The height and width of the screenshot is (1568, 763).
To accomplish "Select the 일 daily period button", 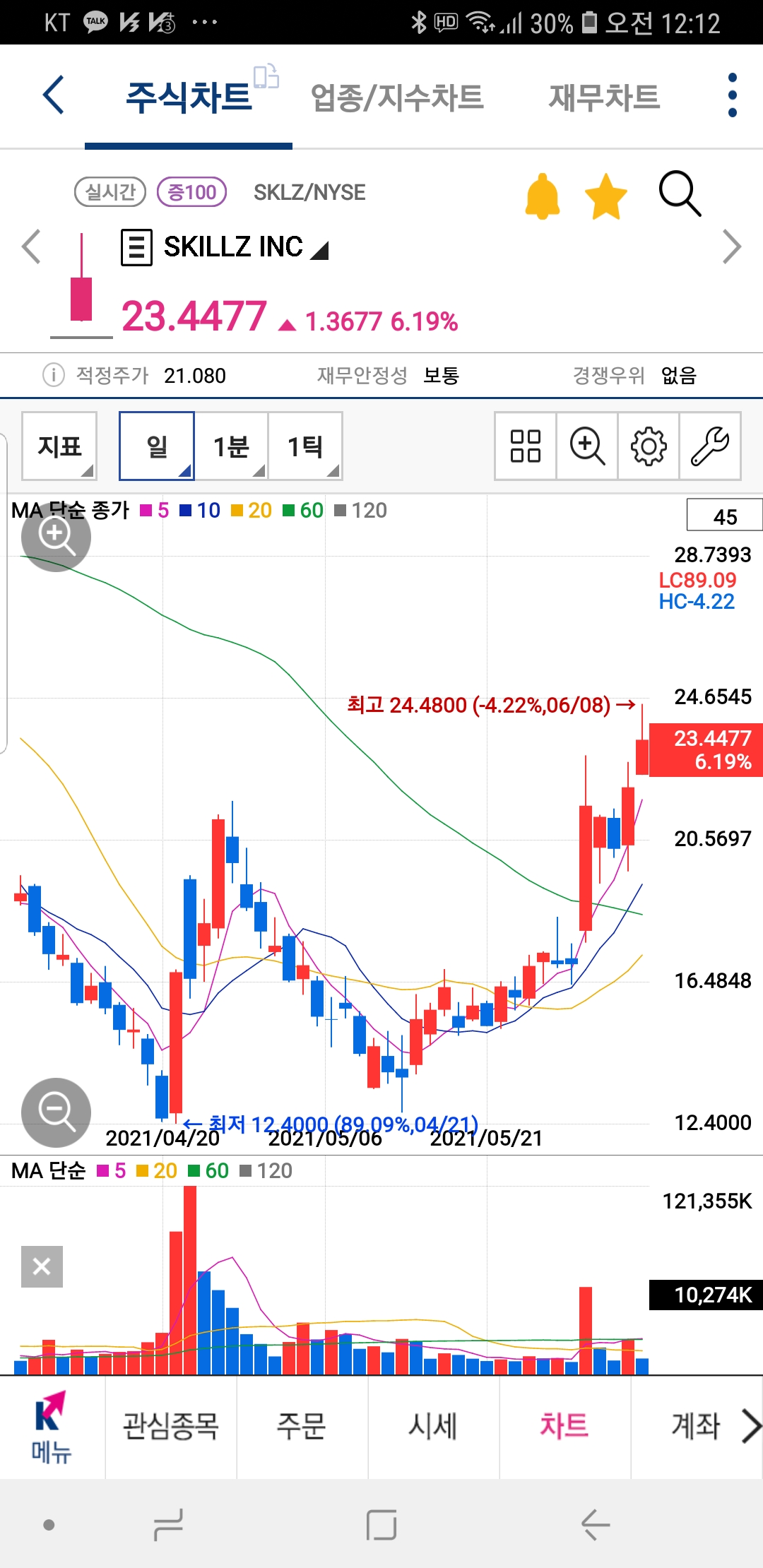I will click(x=157, y=446).
